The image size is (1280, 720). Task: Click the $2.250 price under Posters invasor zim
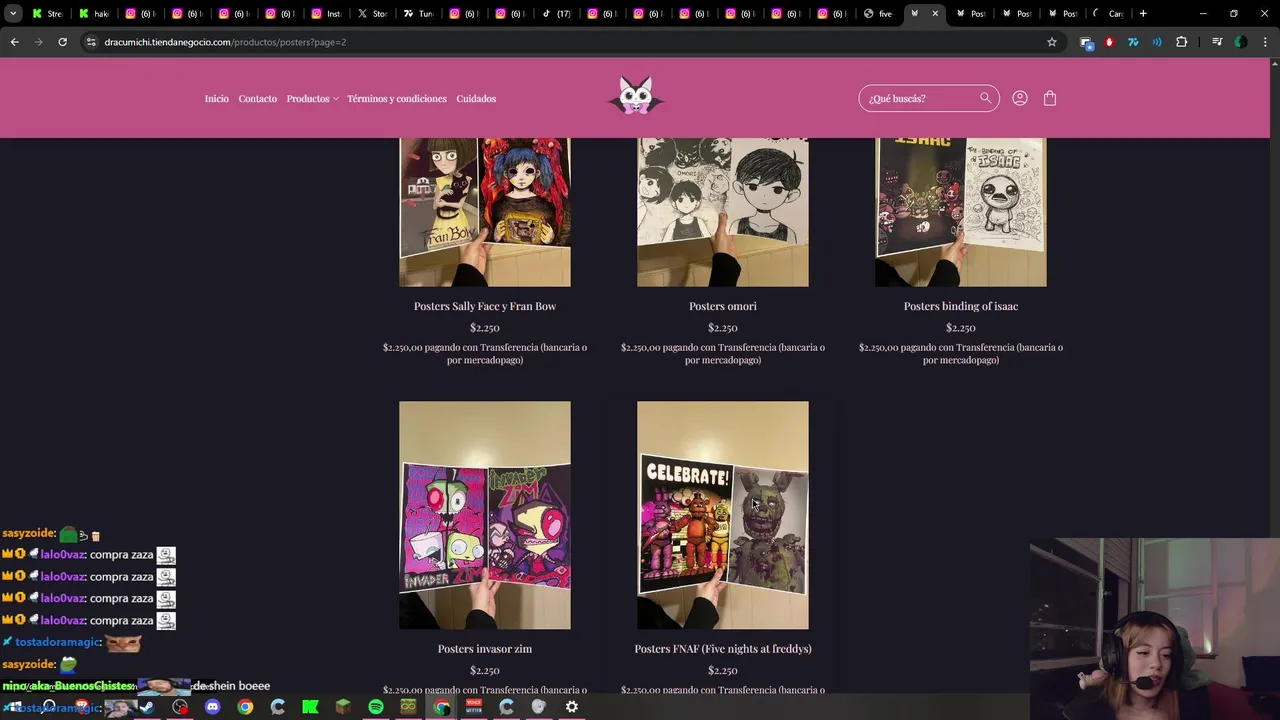pos(485,671)
